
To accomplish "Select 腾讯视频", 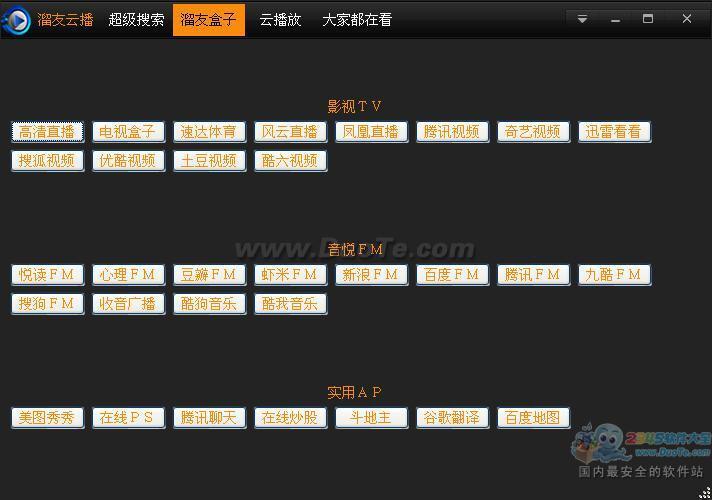I will click(452, 132).
